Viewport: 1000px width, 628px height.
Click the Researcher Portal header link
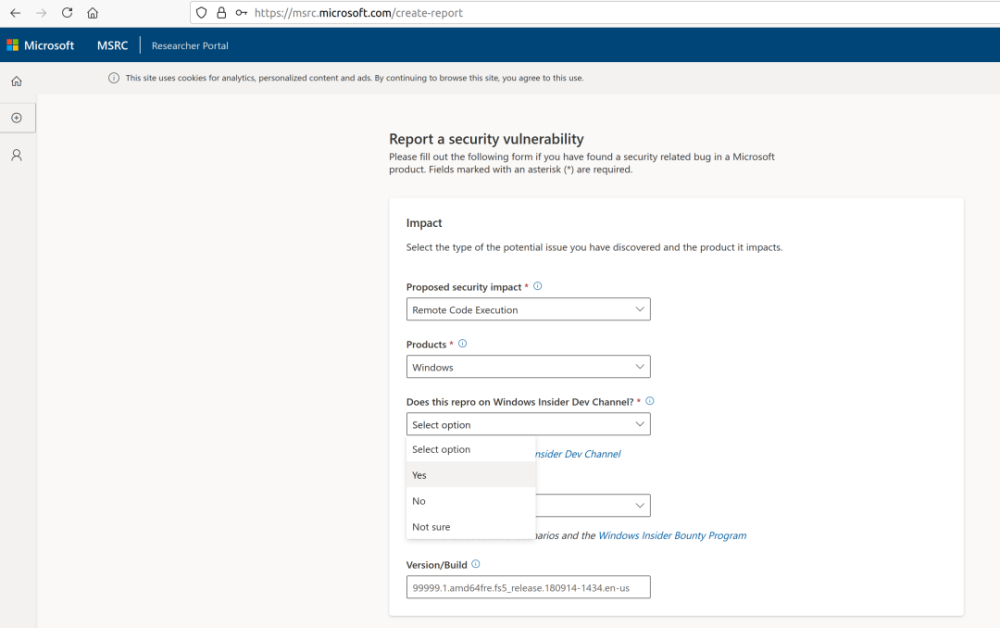[190, 45]
